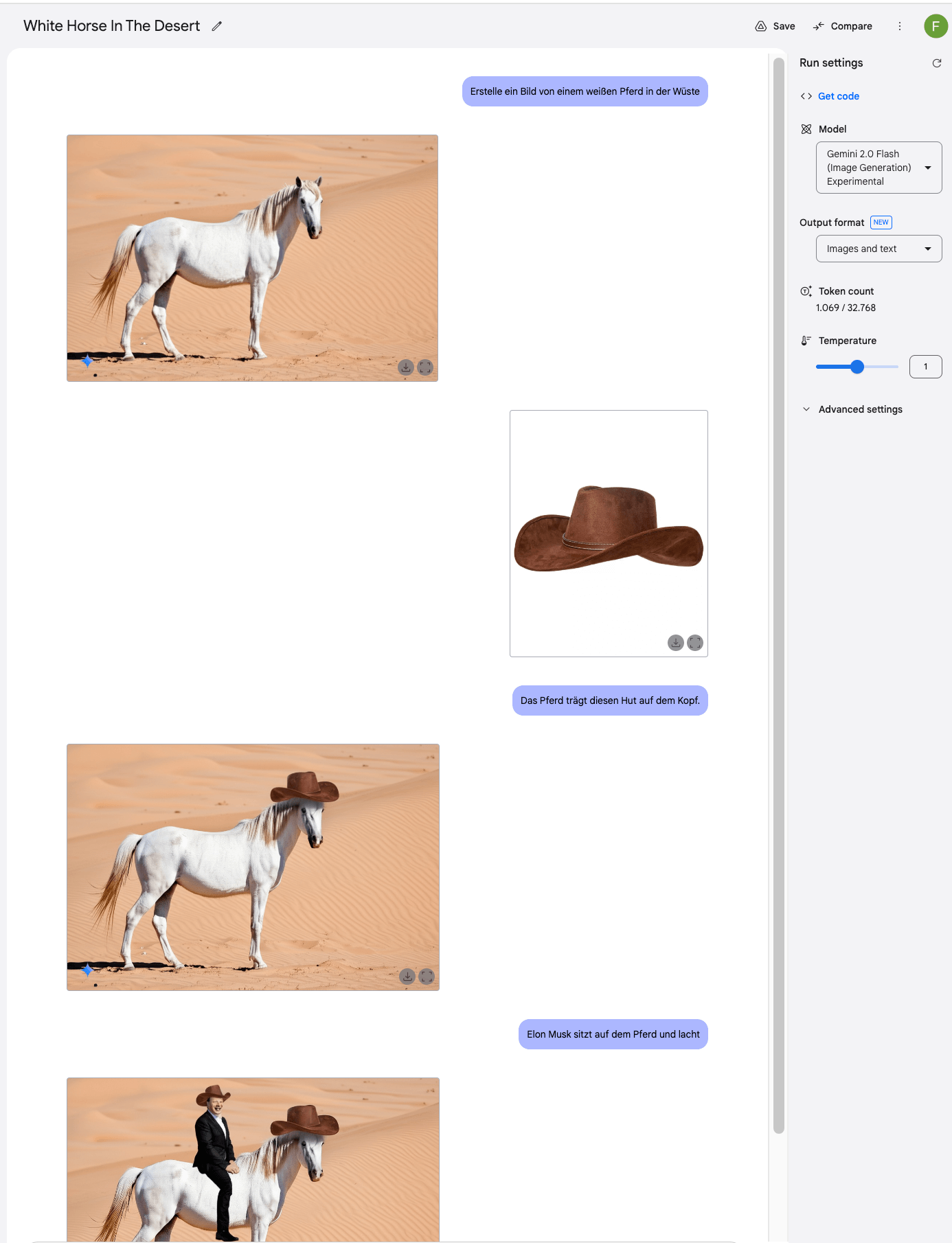The width and height of the screenshot is (952, 1243).
Task: Click the Compare button
Action: click(842, 26)
